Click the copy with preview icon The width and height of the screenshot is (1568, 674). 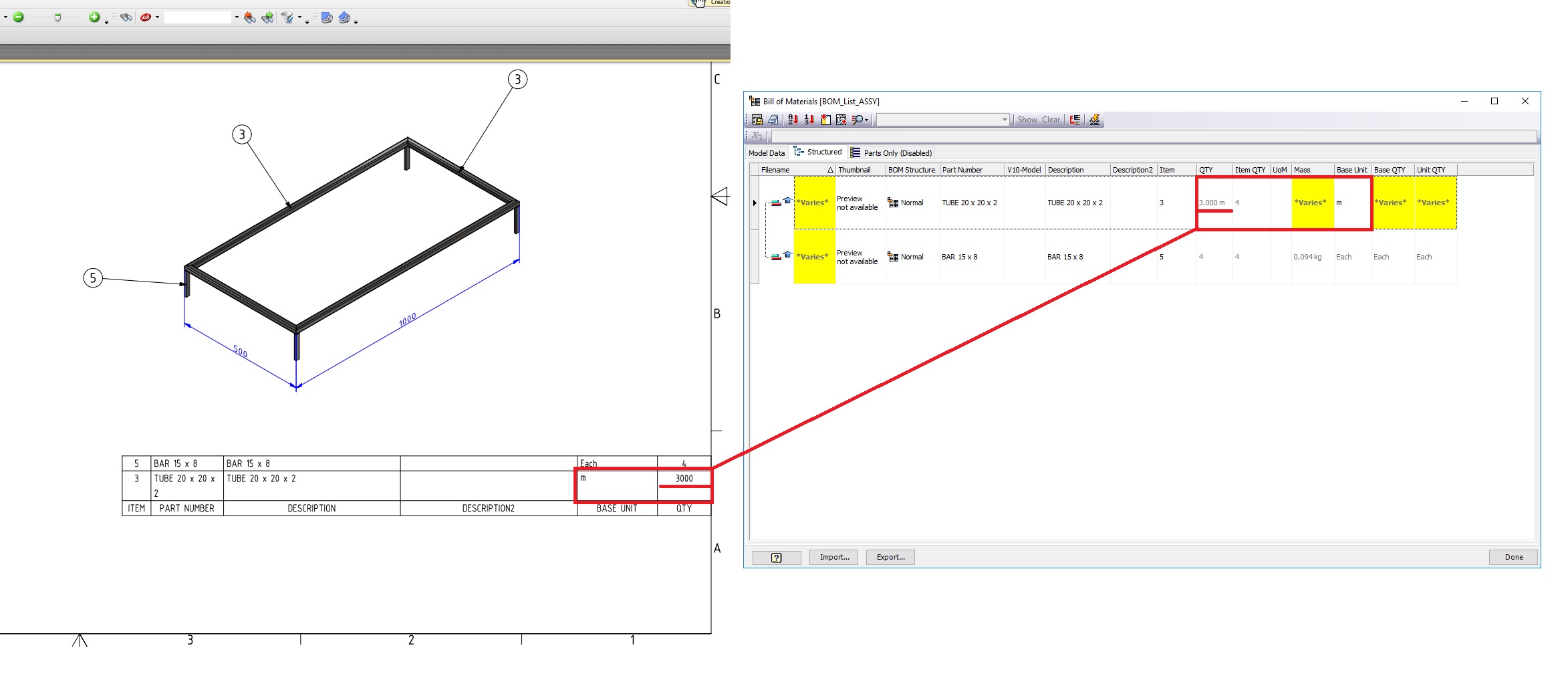841,120
